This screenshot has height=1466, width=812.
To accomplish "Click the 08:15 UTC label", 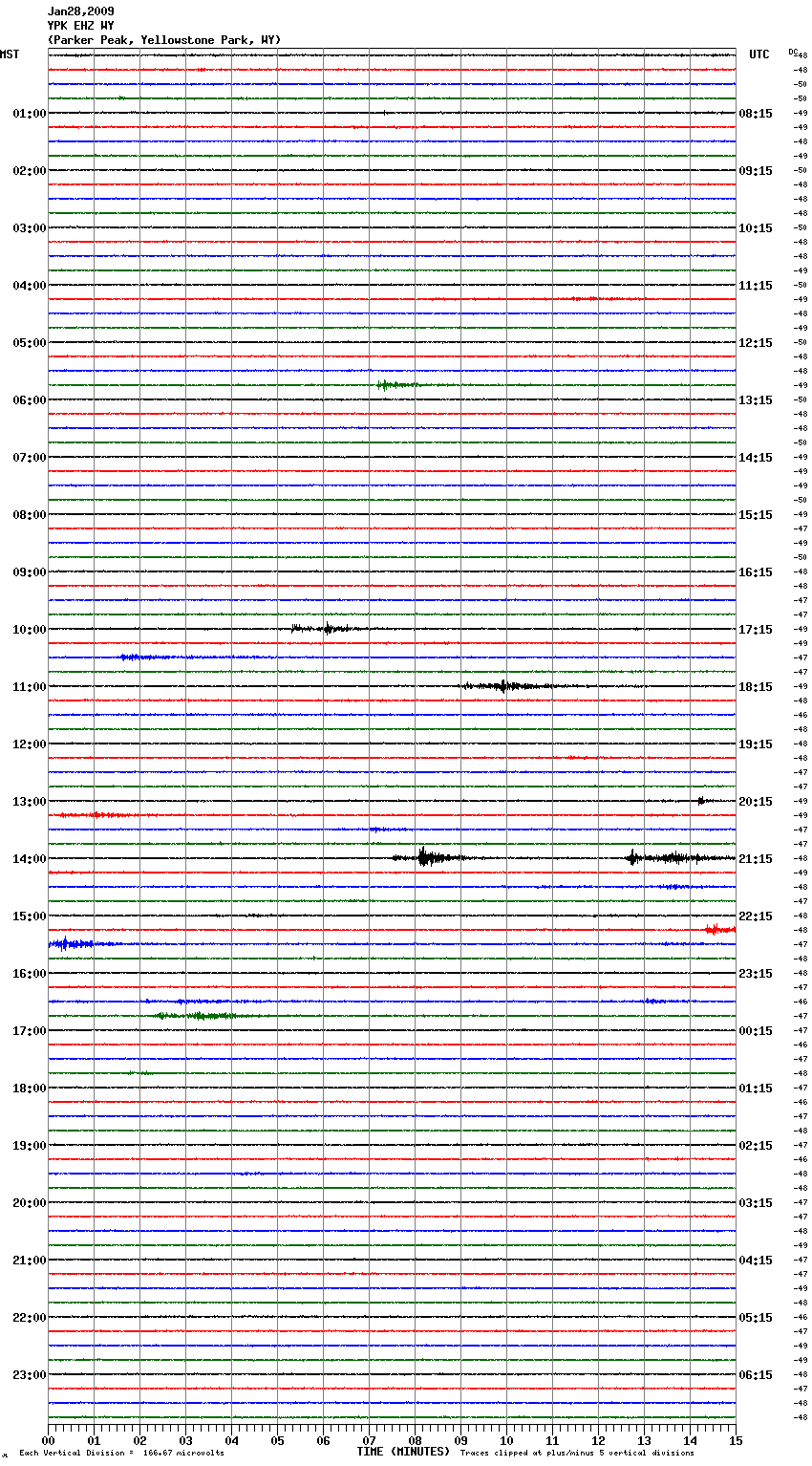I will click(756, 114).
